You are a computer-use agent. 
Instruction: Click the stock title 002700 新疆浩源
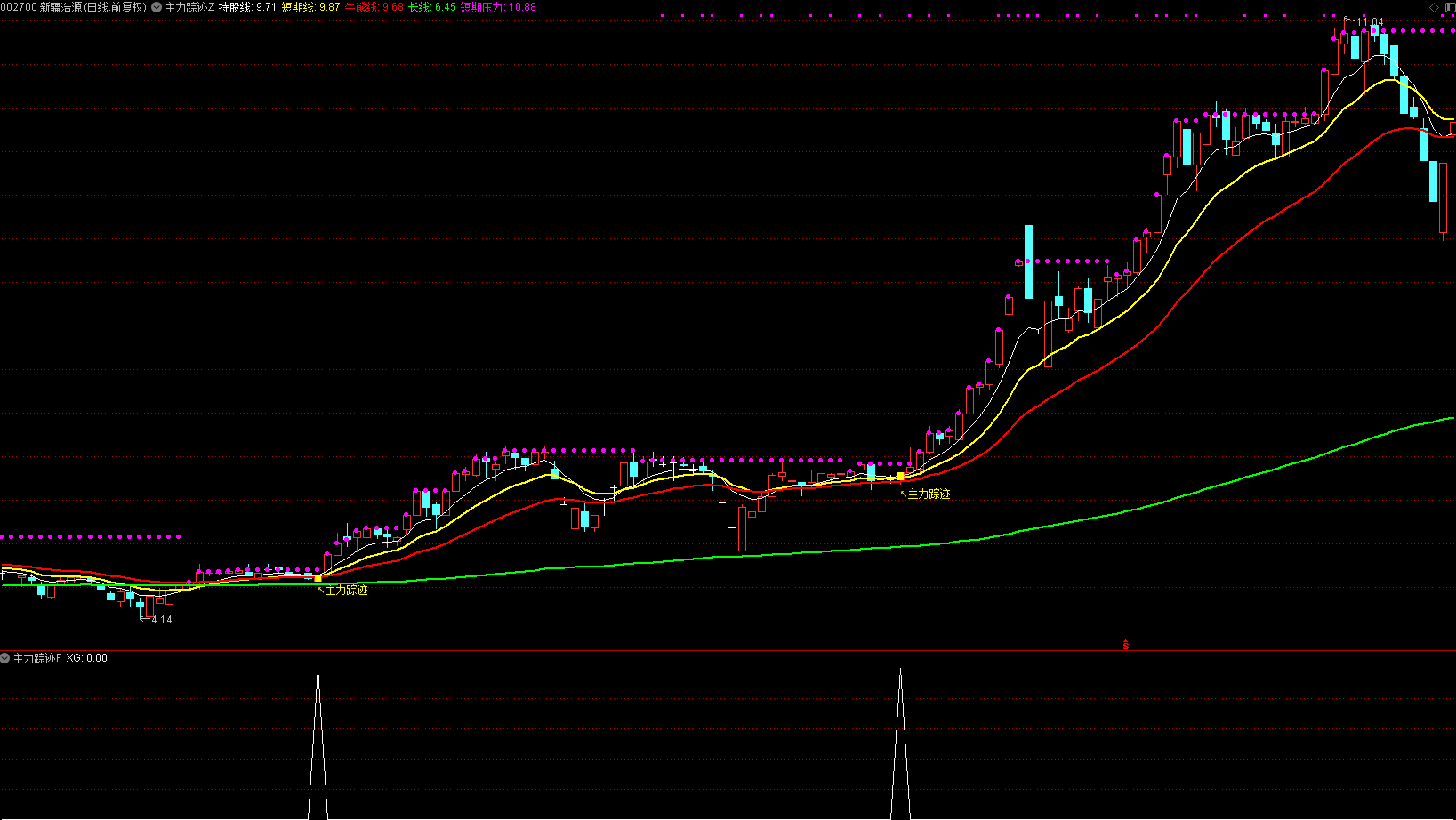(x=41, y=7)
